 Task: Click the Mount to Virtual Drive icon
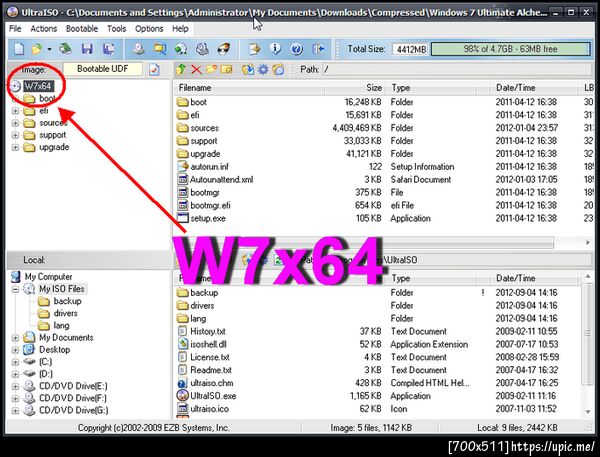click(x=202, y=49)
